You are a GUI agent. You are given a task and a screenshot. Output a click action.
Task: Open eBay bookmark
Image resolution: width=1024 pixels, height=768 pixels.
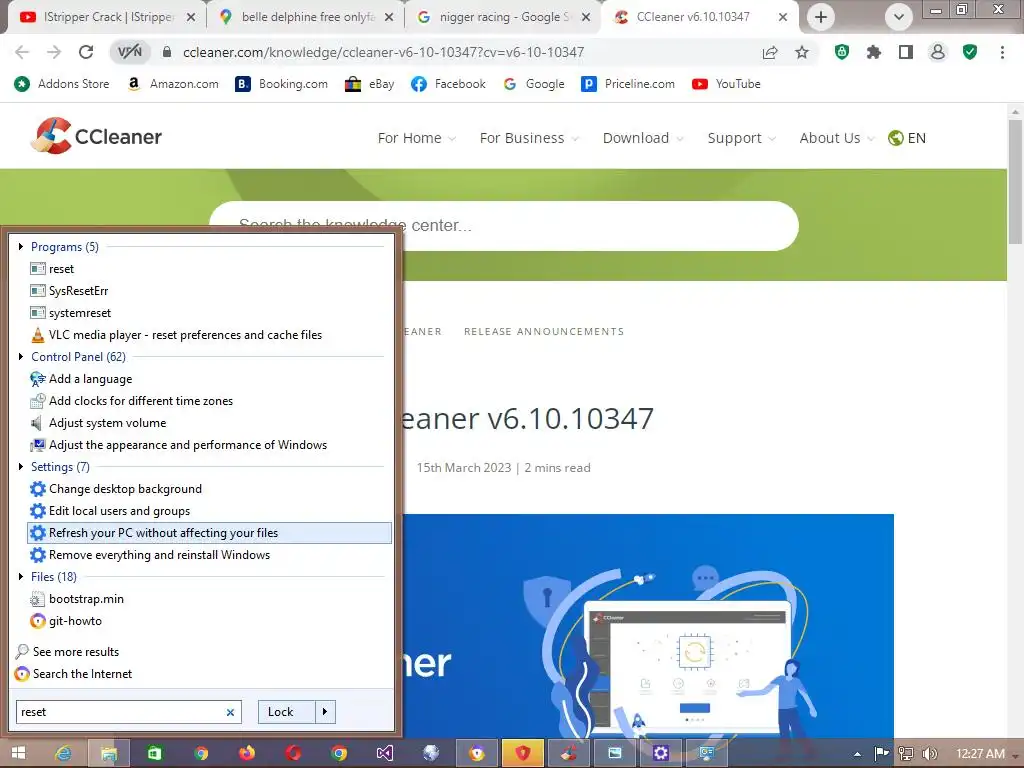pyautogui.click(x=370, y=84)
